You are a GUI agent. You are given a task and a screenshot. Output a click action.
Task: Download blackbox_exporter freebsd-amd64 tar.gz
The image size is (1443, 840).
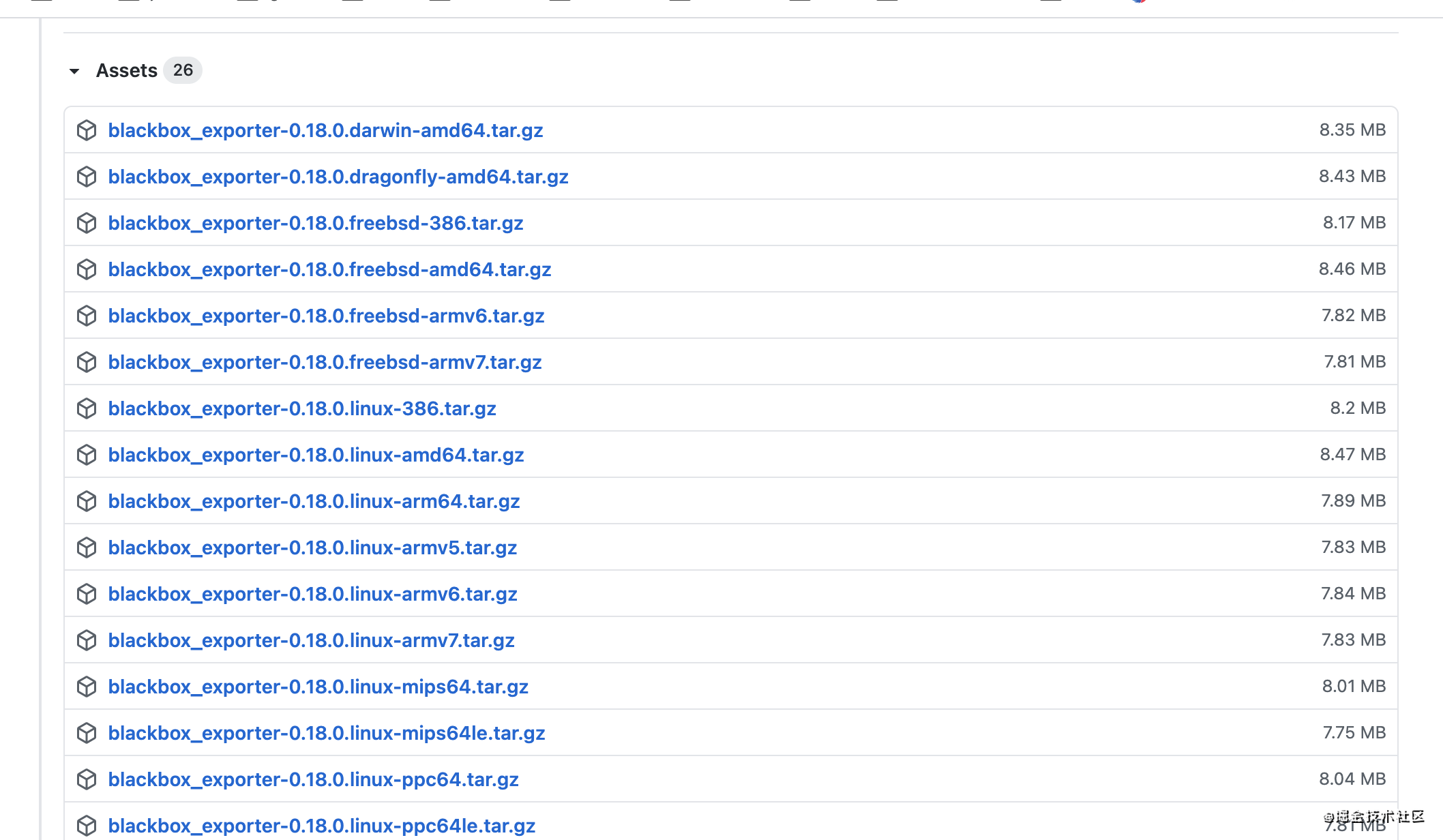(x=329, y=269)
